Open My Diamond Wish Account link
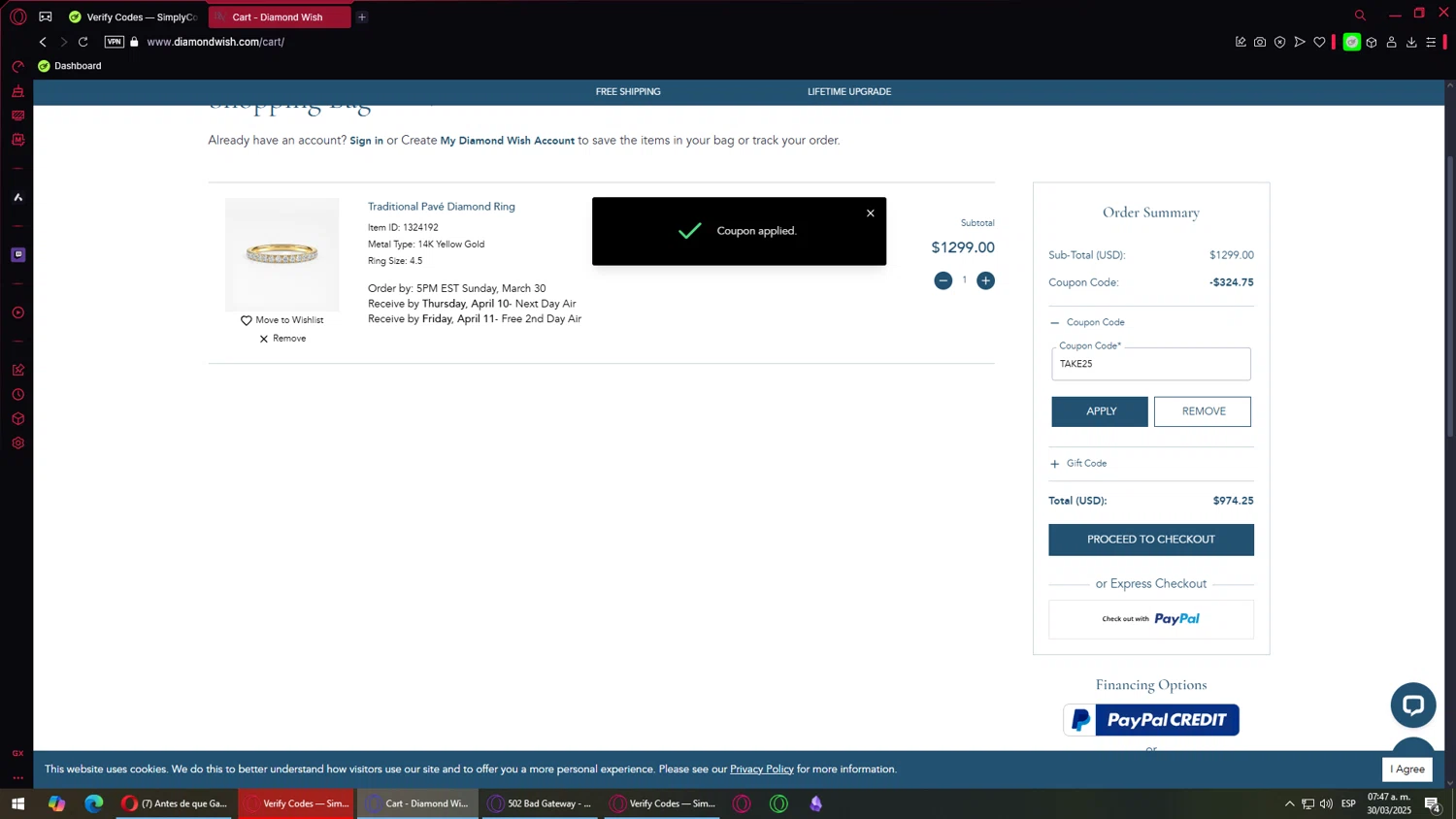Screen dimensions: 1456x819 pos(507,141)
